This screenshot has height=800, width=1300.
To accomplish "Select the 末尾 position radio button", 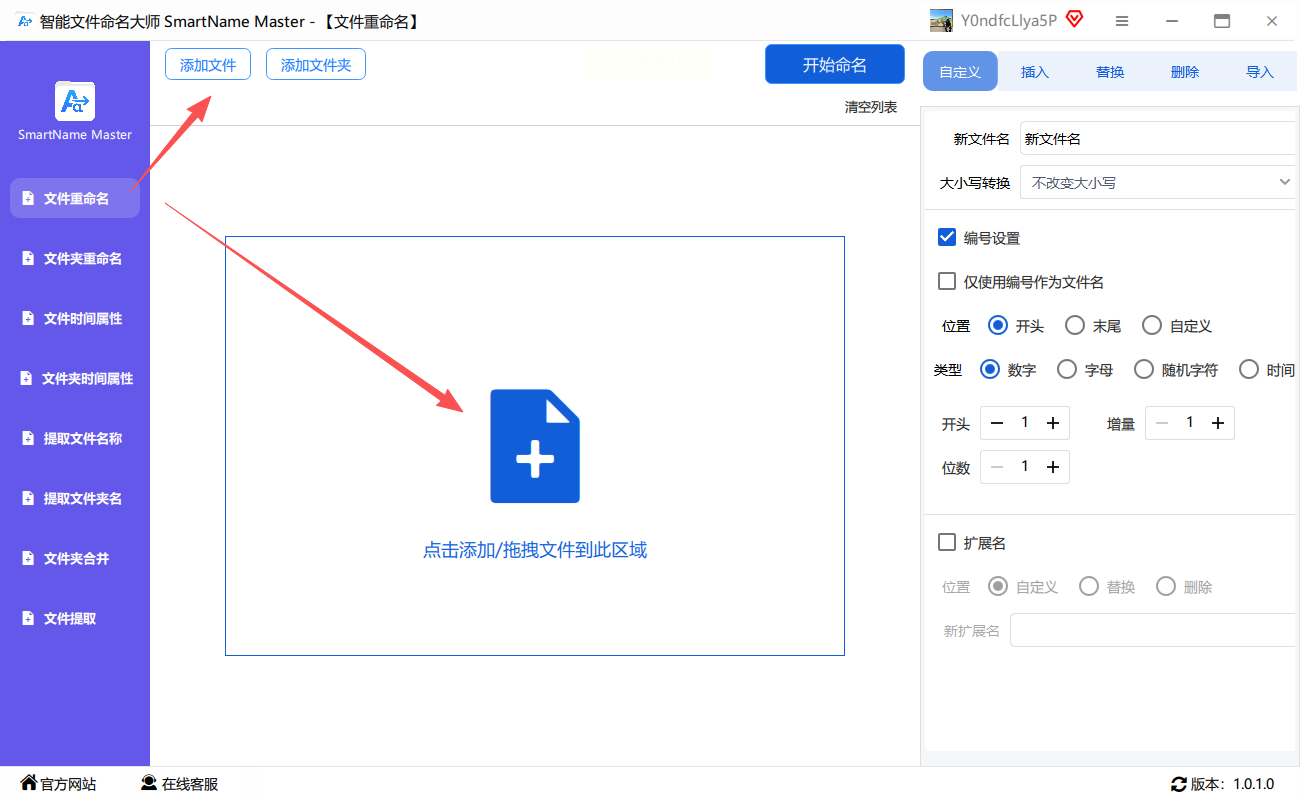I will click(x=1075, y=325).
